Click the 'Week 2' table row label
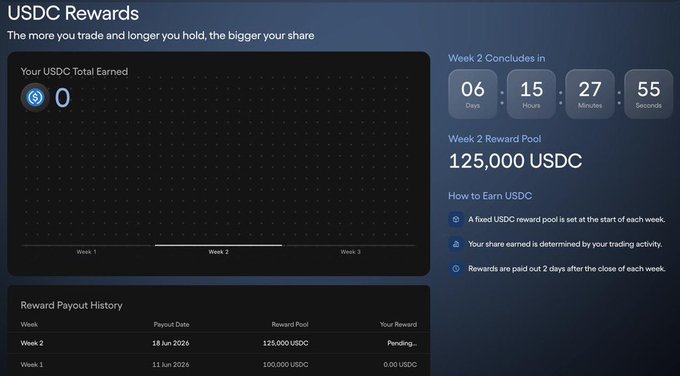This screenshot has width=680, height=376. (32, 343)
